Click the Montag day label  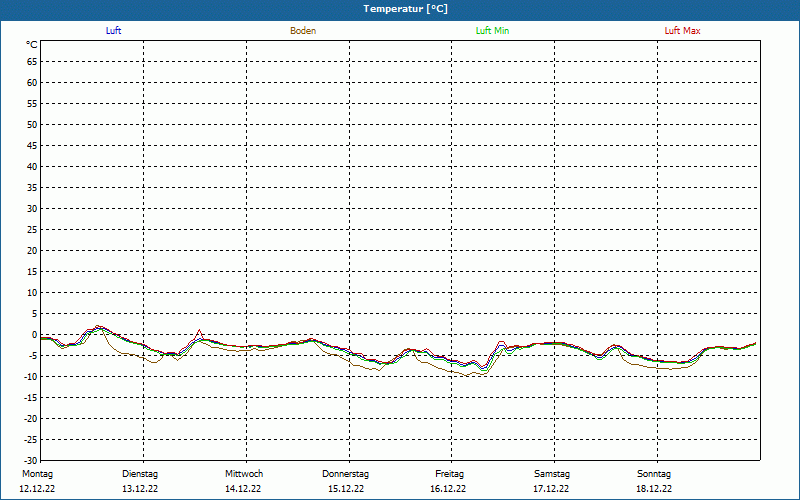click(x=37, y=474)
